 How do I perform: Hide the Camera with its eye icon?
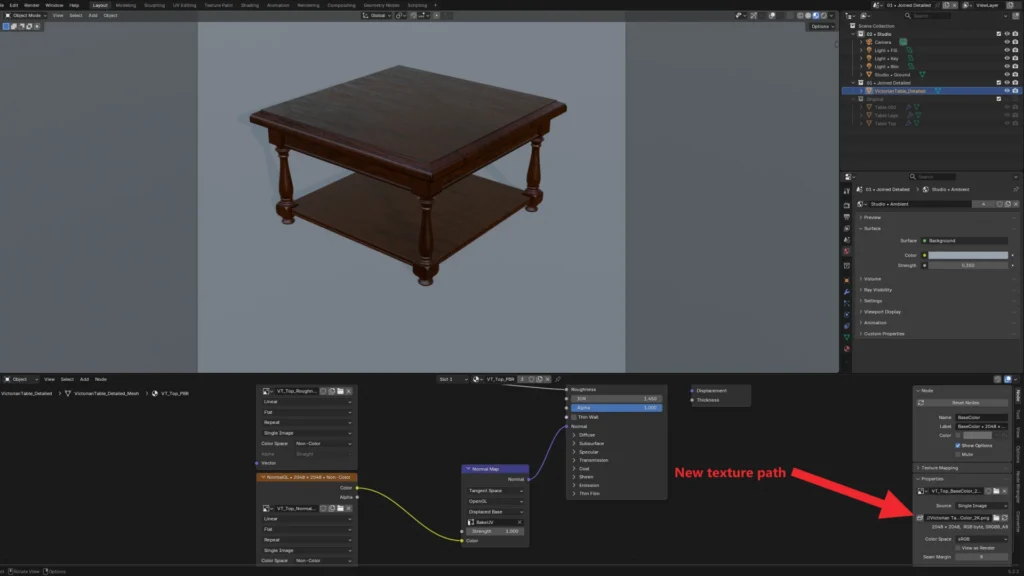click(x=1006, y=42)
